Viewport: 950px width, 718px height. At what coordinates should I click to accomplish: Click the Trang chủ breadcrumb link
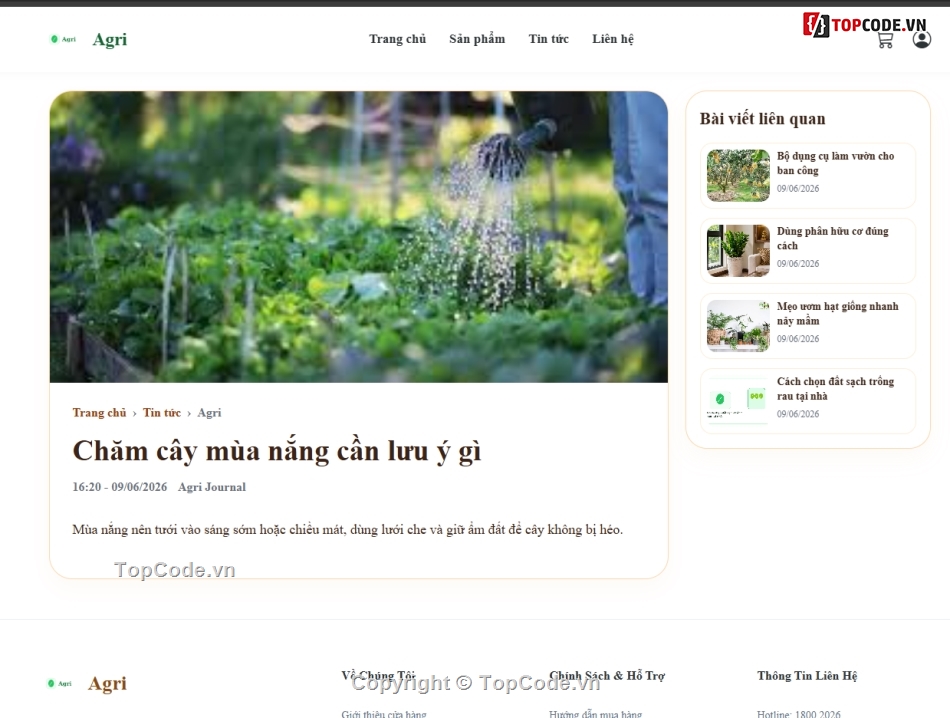tap(99, 413)
